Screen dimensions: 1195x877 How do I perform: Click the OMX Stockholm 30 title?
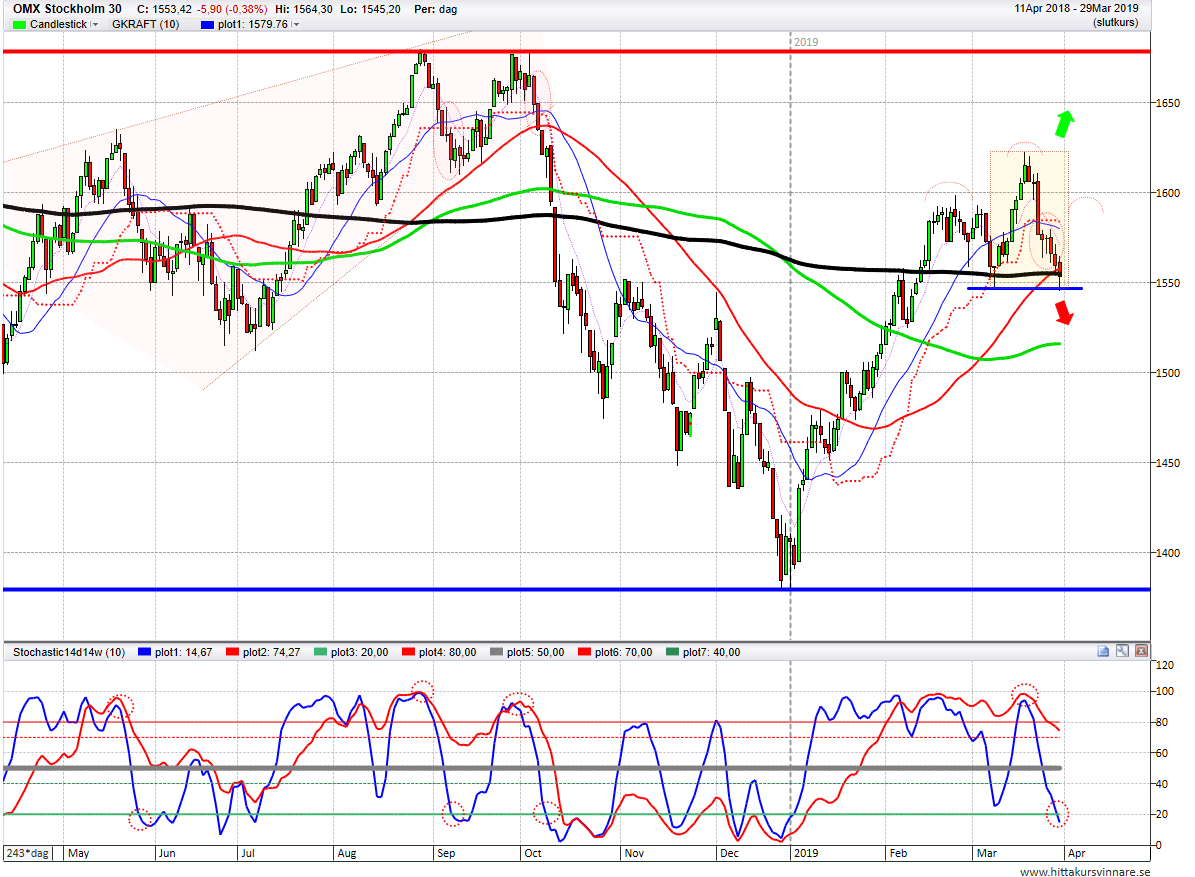tap(67, 9)
